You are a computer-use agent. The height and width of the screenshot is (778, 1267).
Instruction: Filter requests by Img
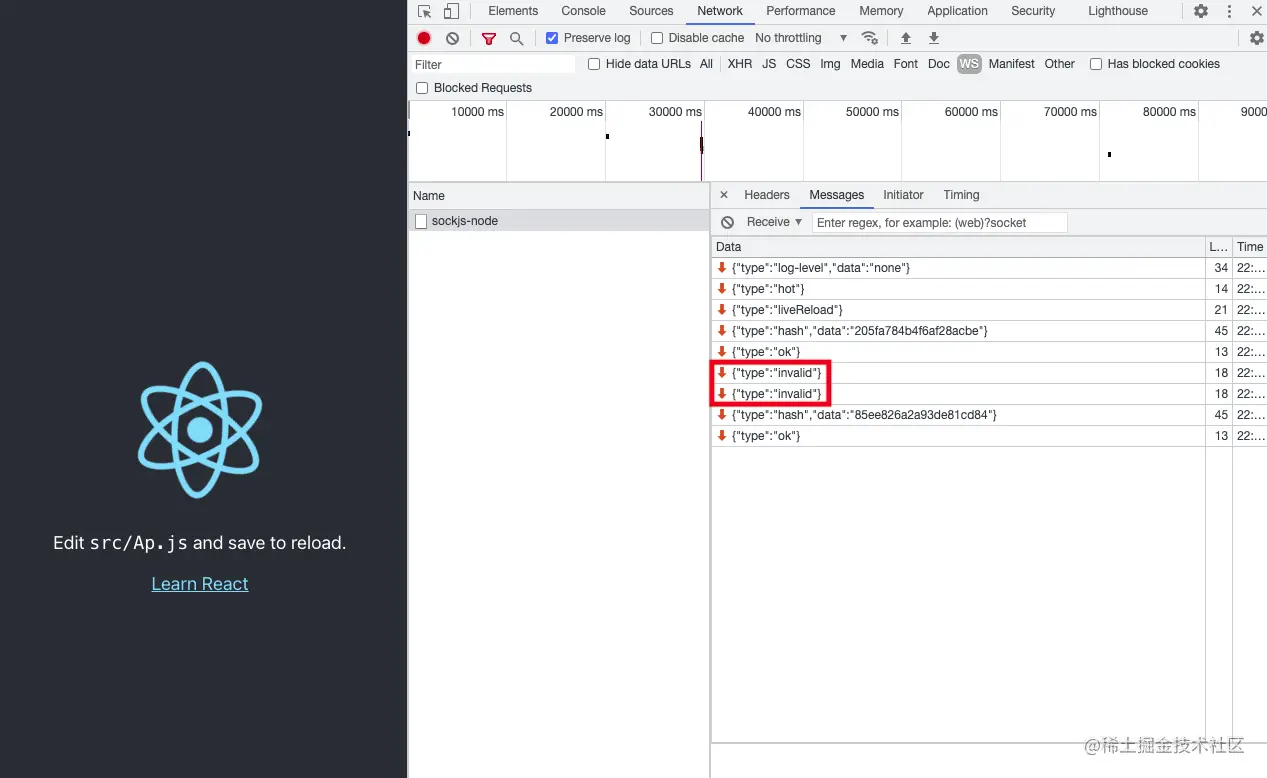(830, 64)
